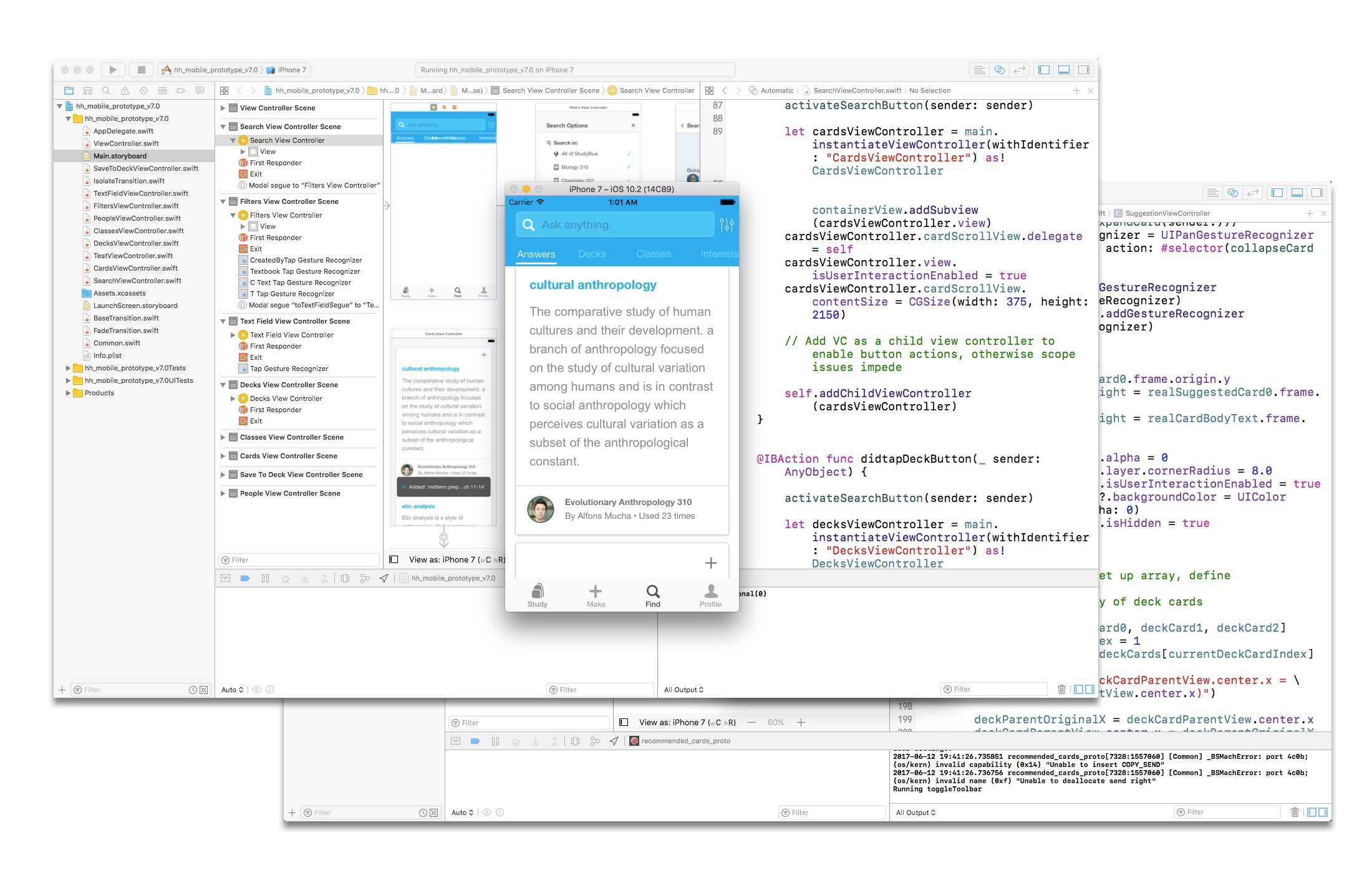Select Assets.xcassets in project navigator
Screen dimensions: 1372x873
119,293
